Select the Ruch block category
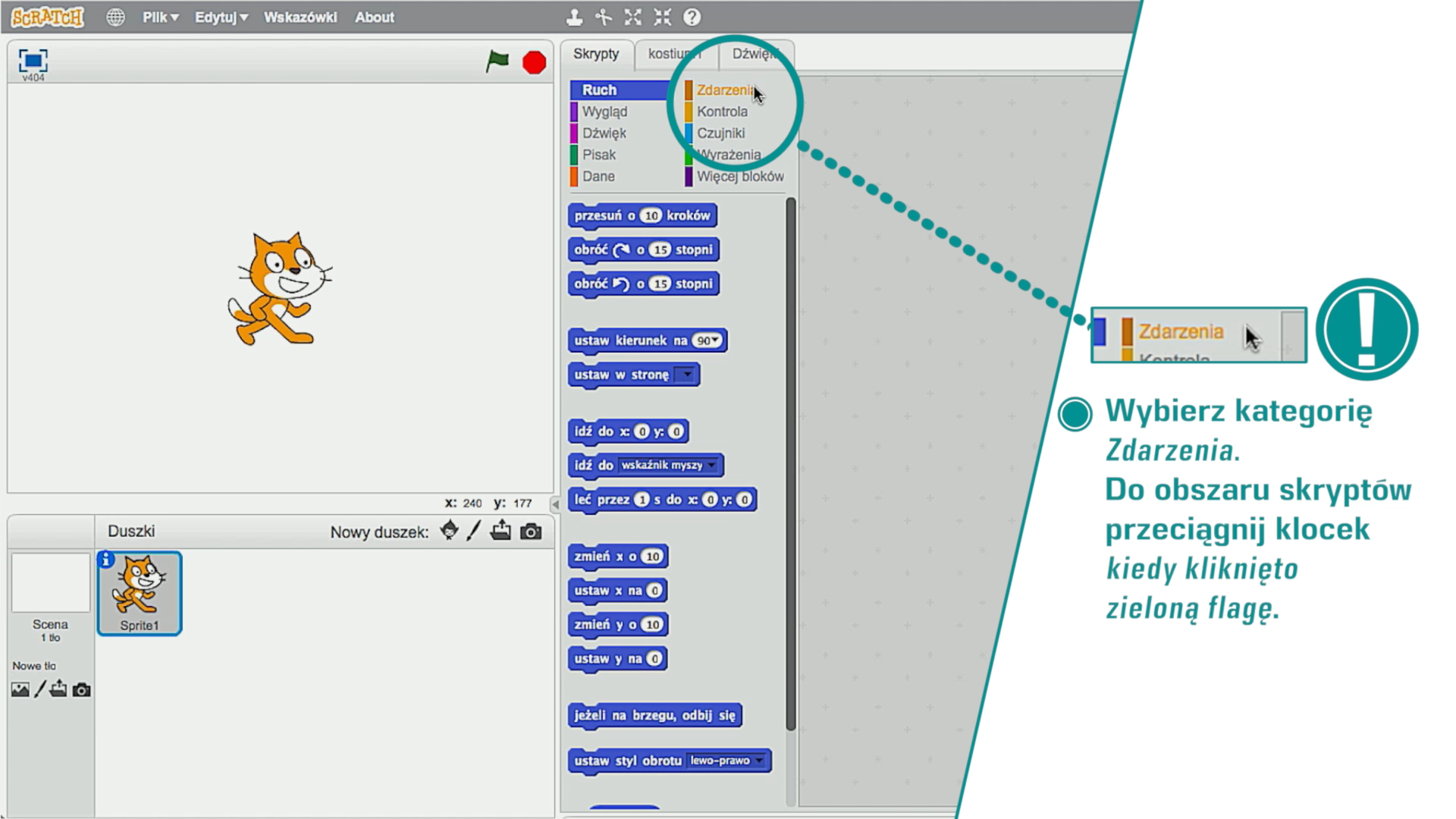Screen dimensions: 1456x819 [620, 89]
